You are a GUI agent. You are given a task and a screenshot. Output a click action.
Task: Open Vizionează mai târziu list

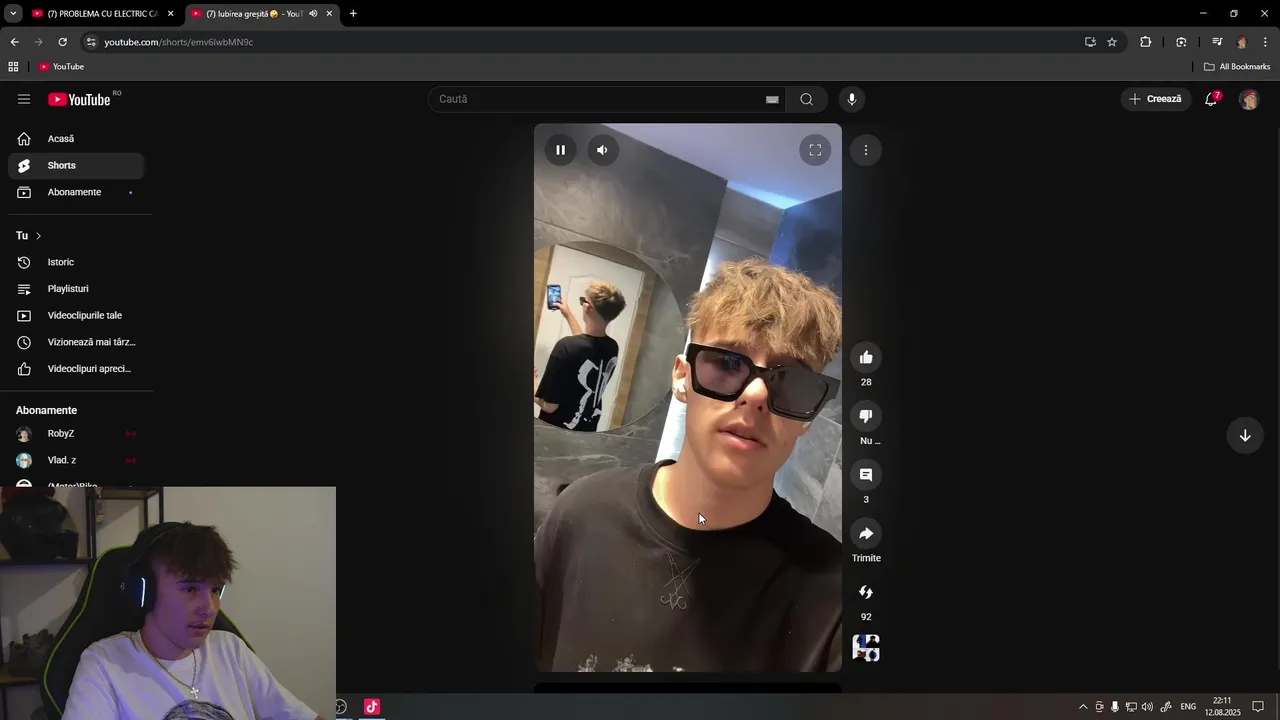[x=76, y=342]
